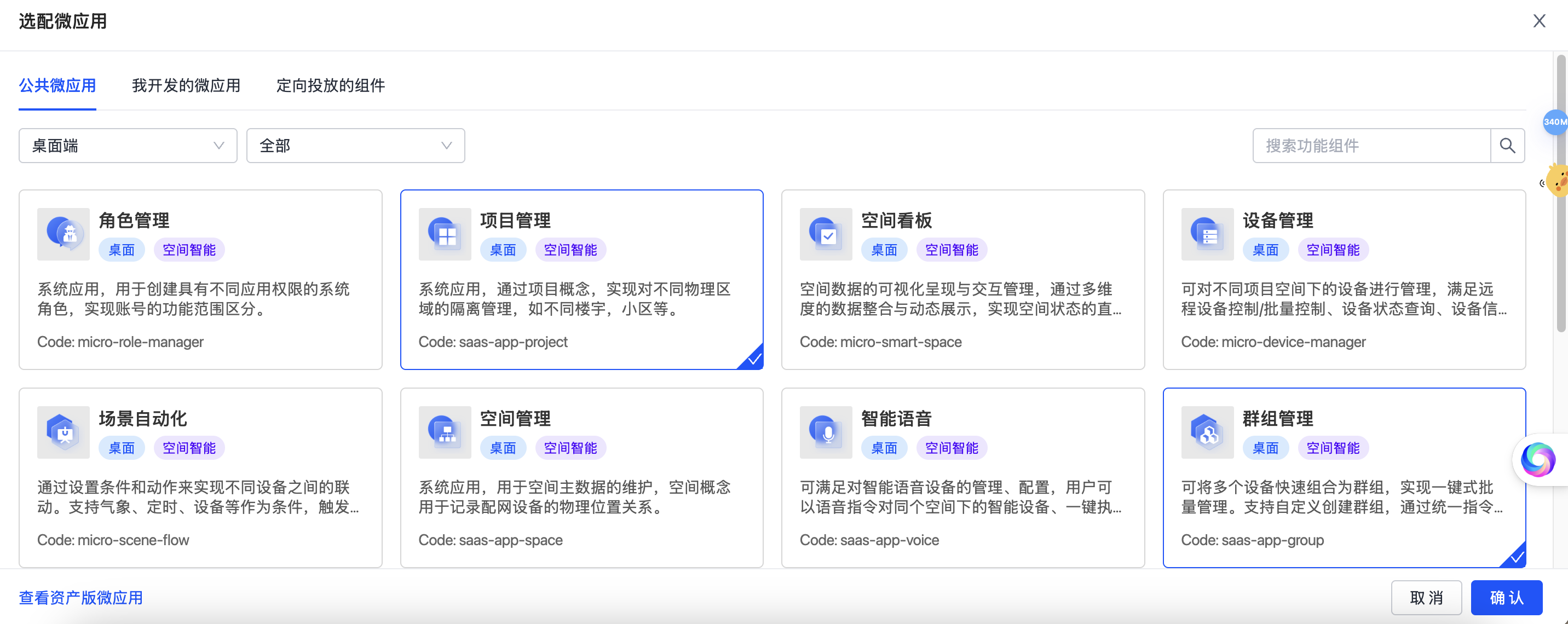Open 查看资产版微应用 link
The height and width of the screenshot is (624, 1568).
[x=81, y=597]
